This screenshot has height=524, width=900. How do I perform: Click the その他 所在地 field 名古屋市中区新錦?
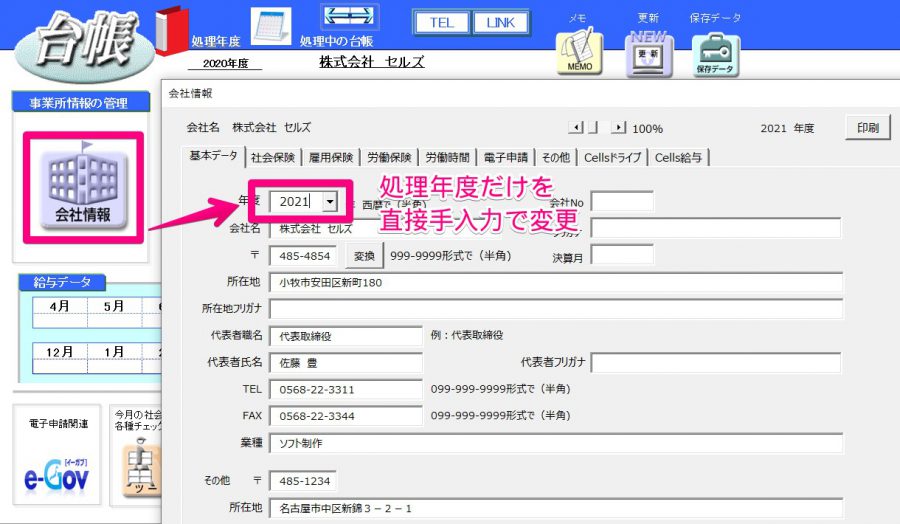click(556, 508)
